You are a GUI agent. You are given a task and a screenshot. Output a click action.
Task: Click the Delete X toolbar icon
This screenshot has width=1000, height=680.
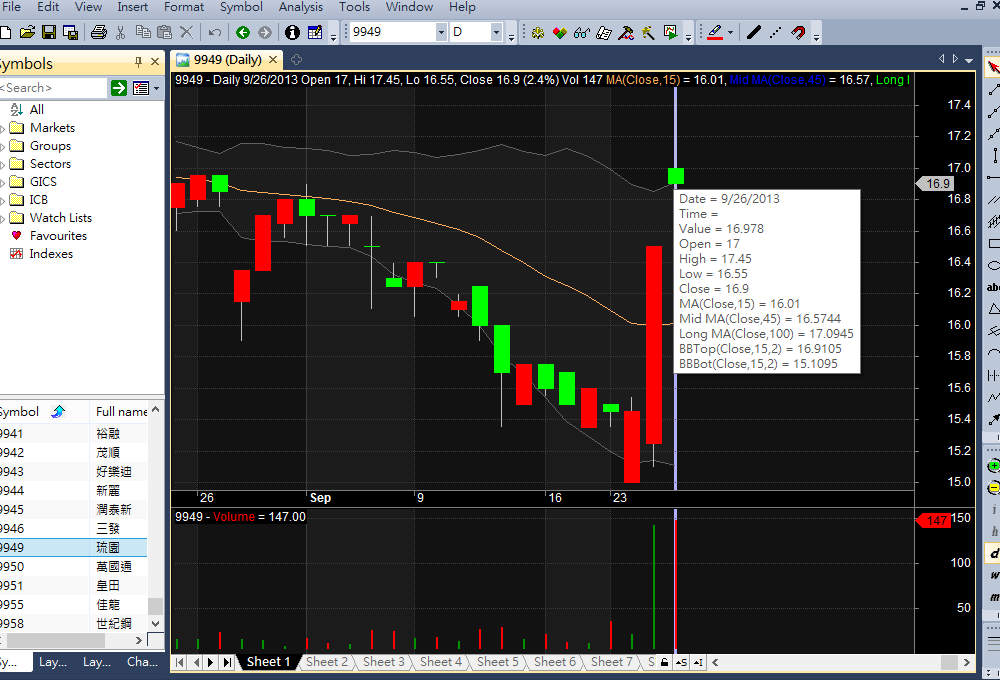click(x=186, y=33)
